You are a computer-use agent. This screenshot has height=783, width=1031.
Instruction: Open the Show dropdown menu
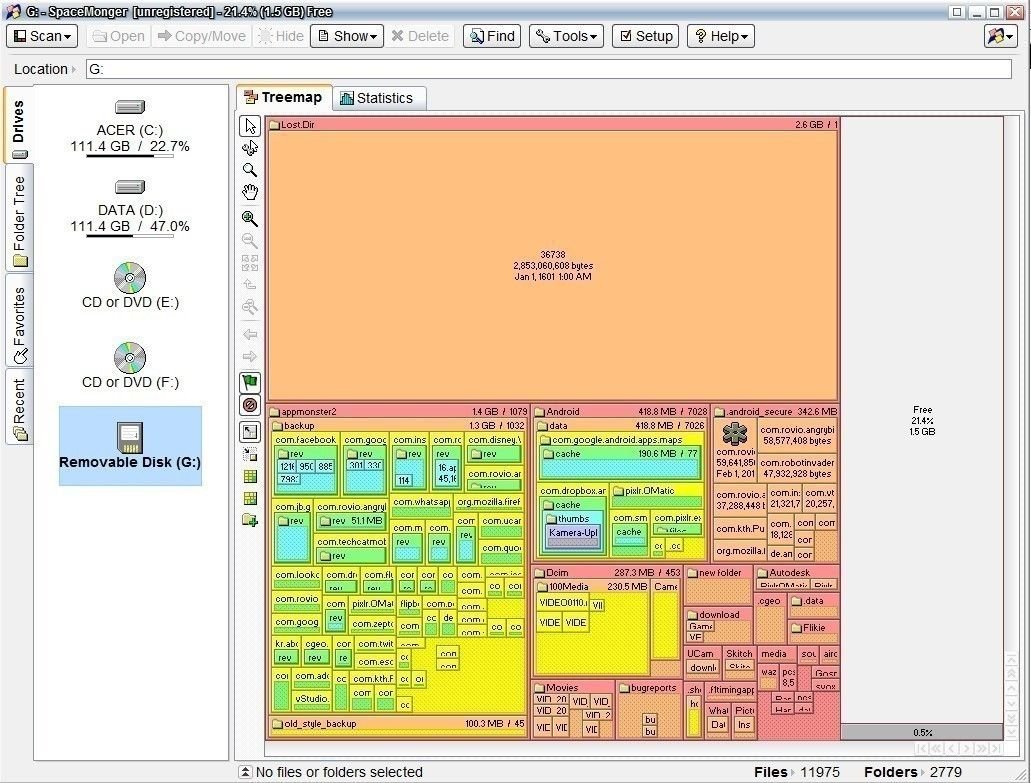347,36
